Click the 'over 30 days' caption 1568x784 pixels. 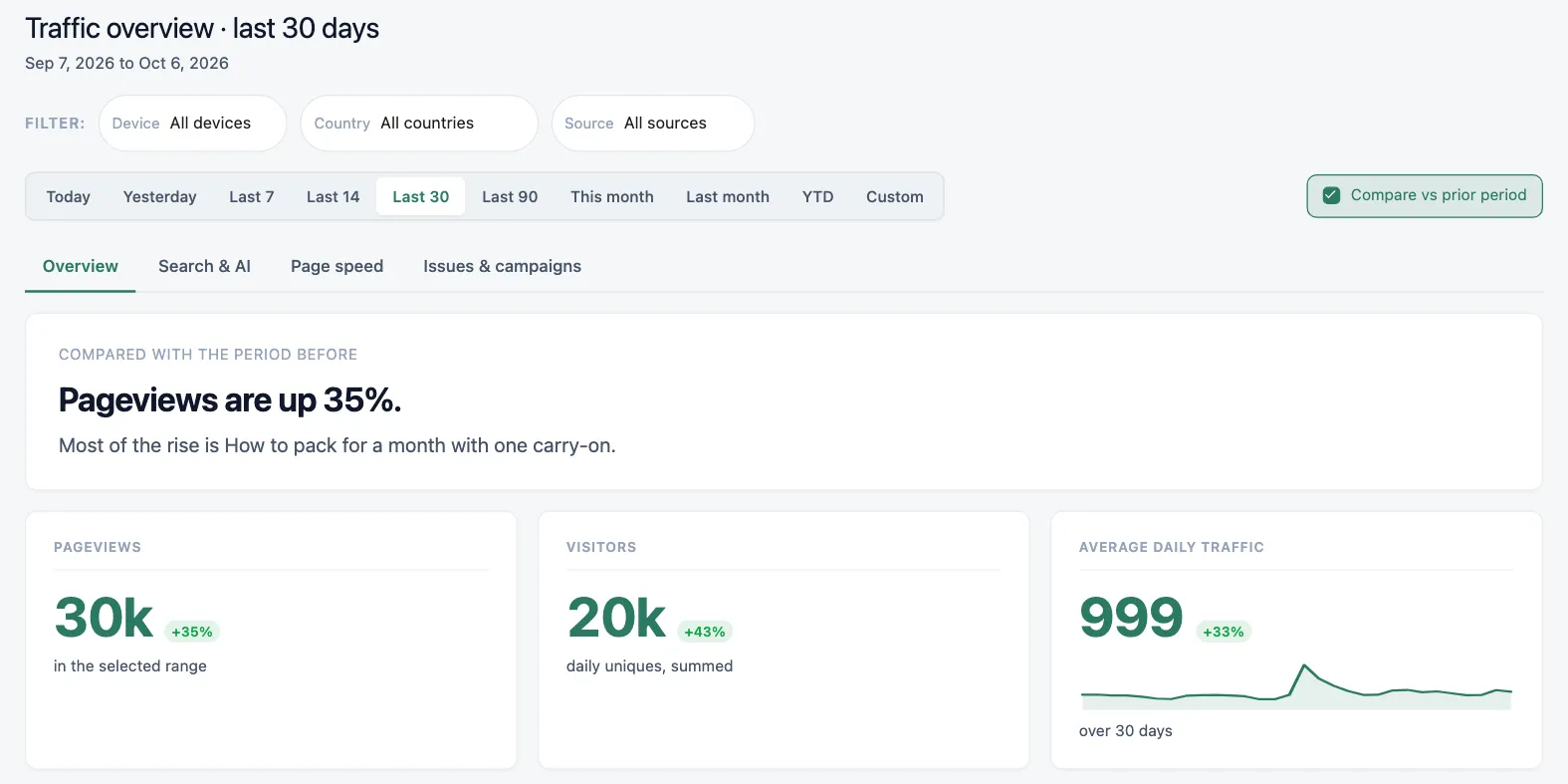pyautogui.click(x=1126, y=730)
